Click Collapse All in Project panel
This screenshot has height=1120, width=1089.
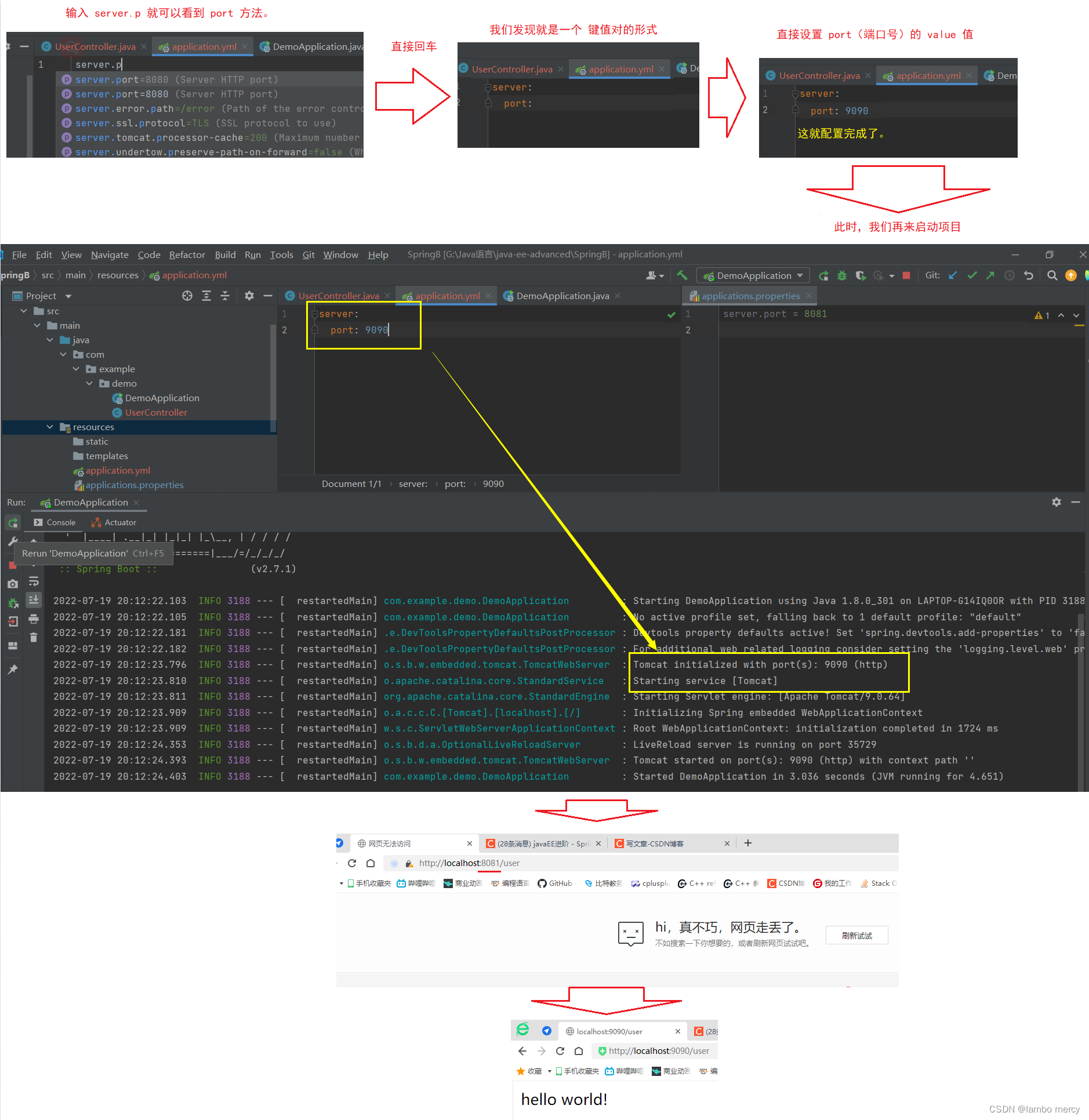tap(225, 296)
